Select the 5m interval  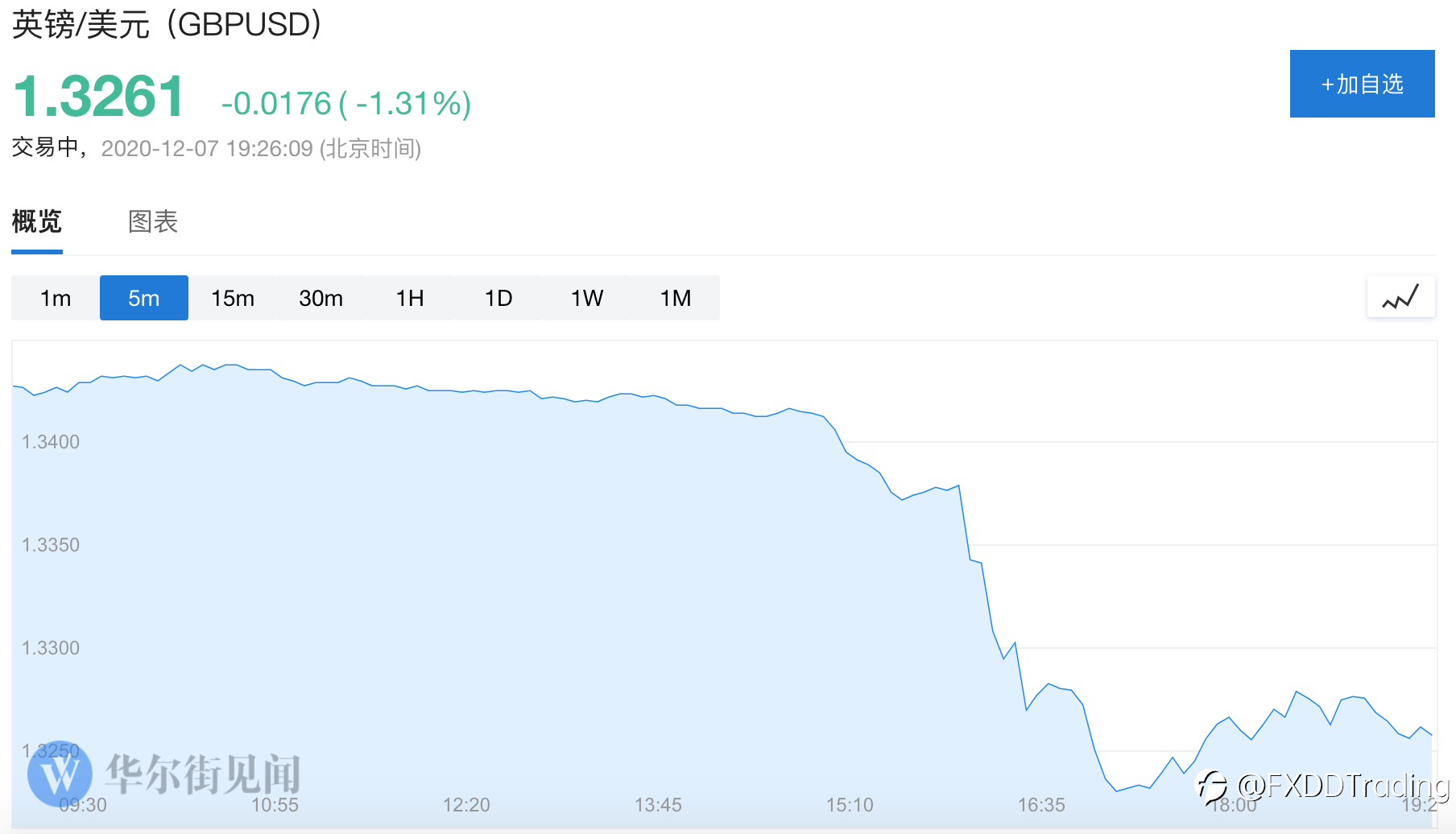[x=144, y=298]
